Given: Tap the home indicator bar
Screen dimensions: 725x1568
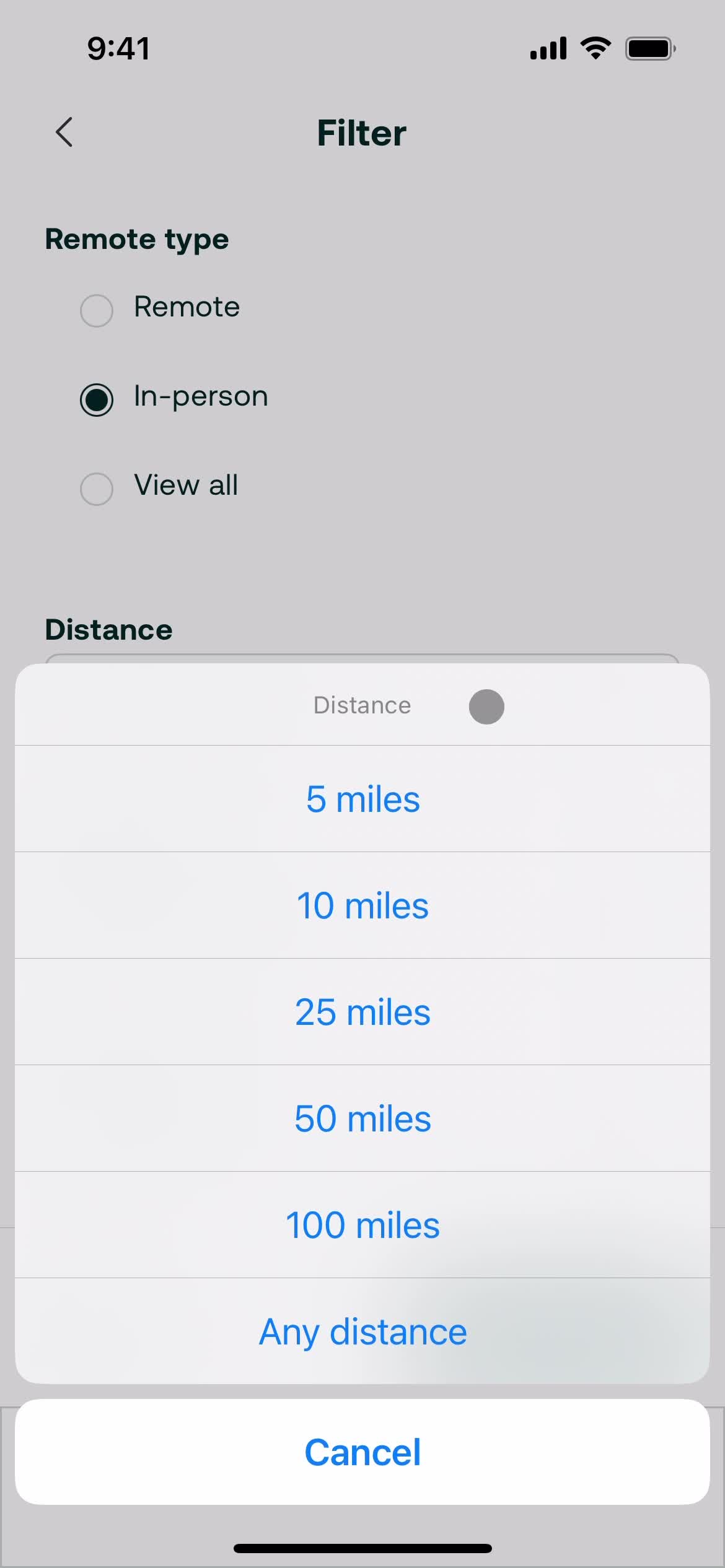Looking at the screenshot, I should pos(362,1548).
